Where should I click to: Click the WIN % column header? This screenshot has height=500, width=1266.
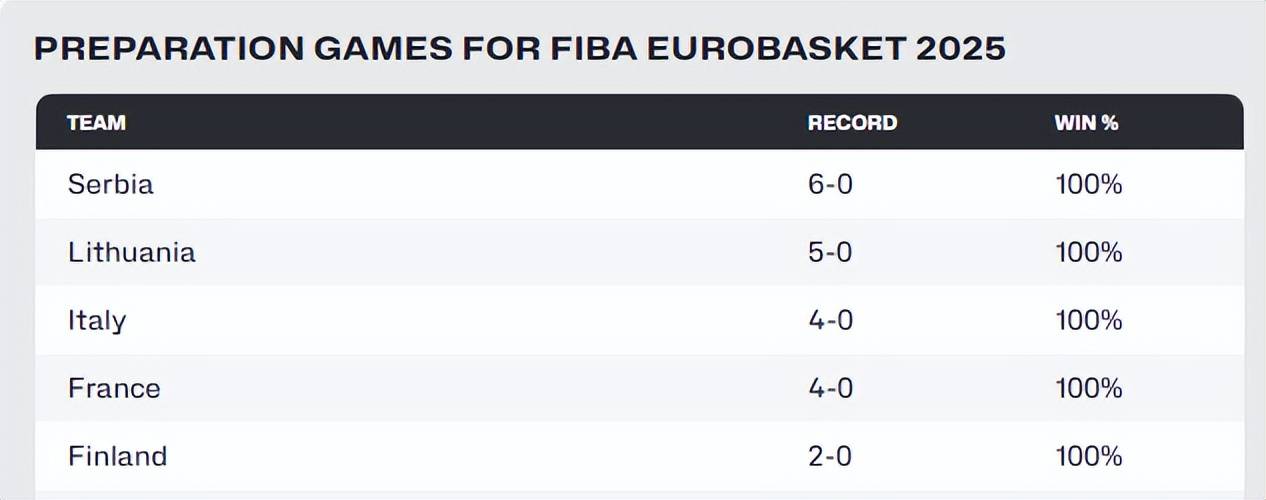[x=1086, y=123]
